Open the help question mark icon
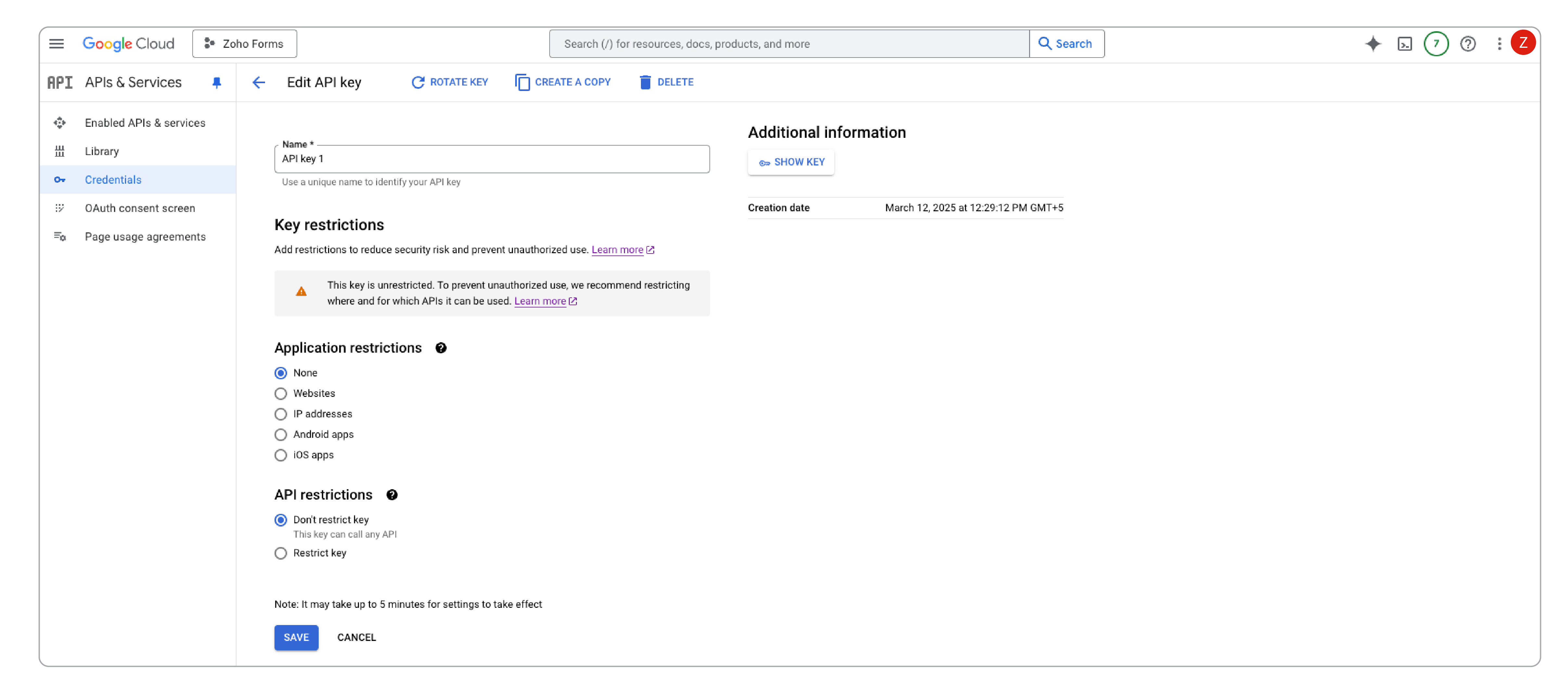The image size is (1568, 691). pyautogui.click(x=1468, y=44)
